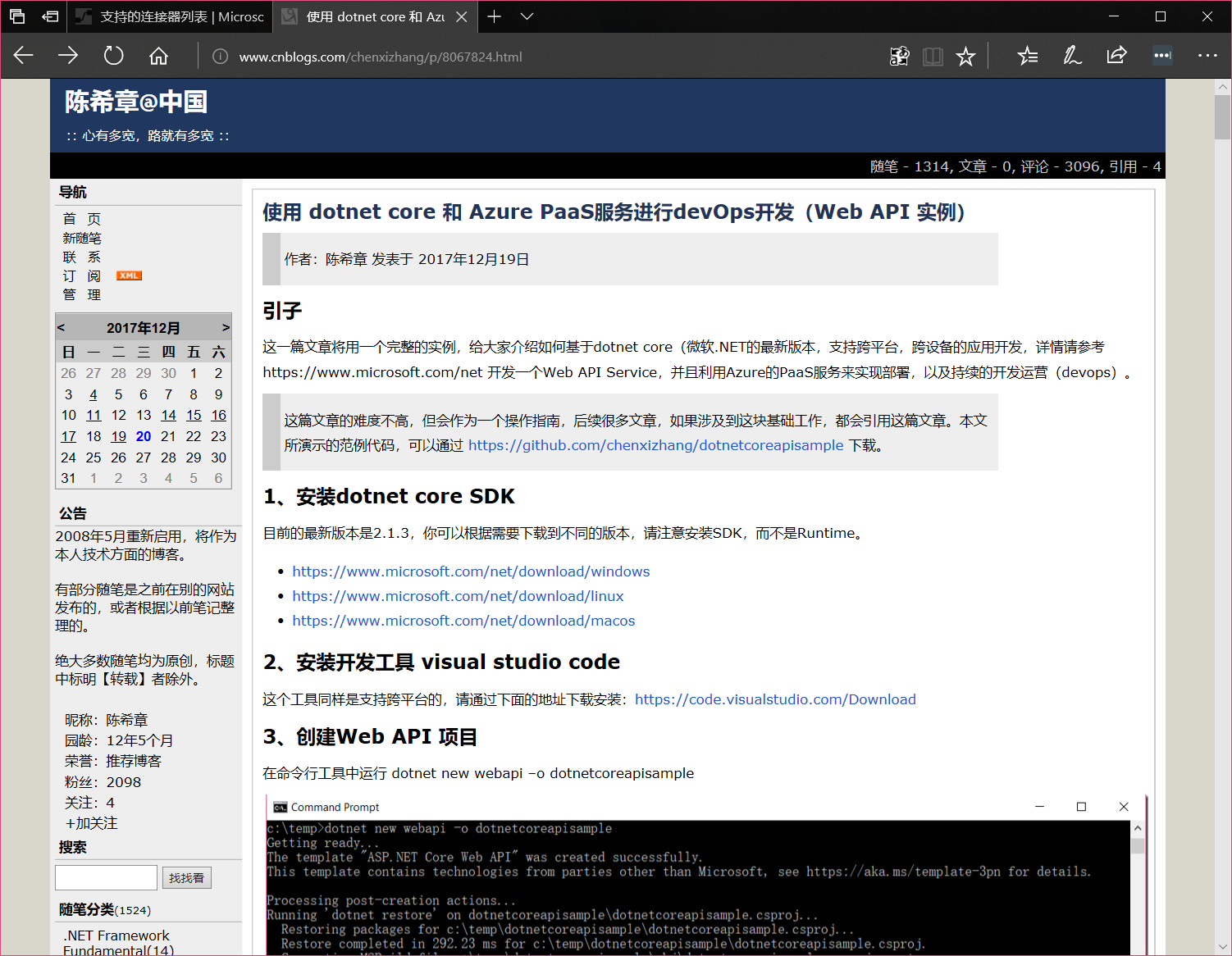Share this page
1232x956 pixels.
(1116, 56)
